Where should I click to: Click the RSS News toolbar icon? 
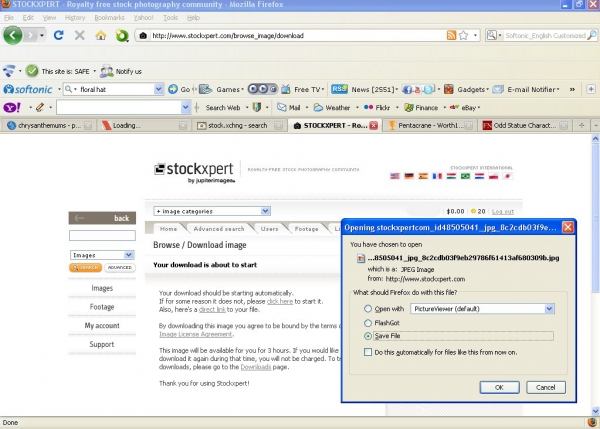coord(339,89)
